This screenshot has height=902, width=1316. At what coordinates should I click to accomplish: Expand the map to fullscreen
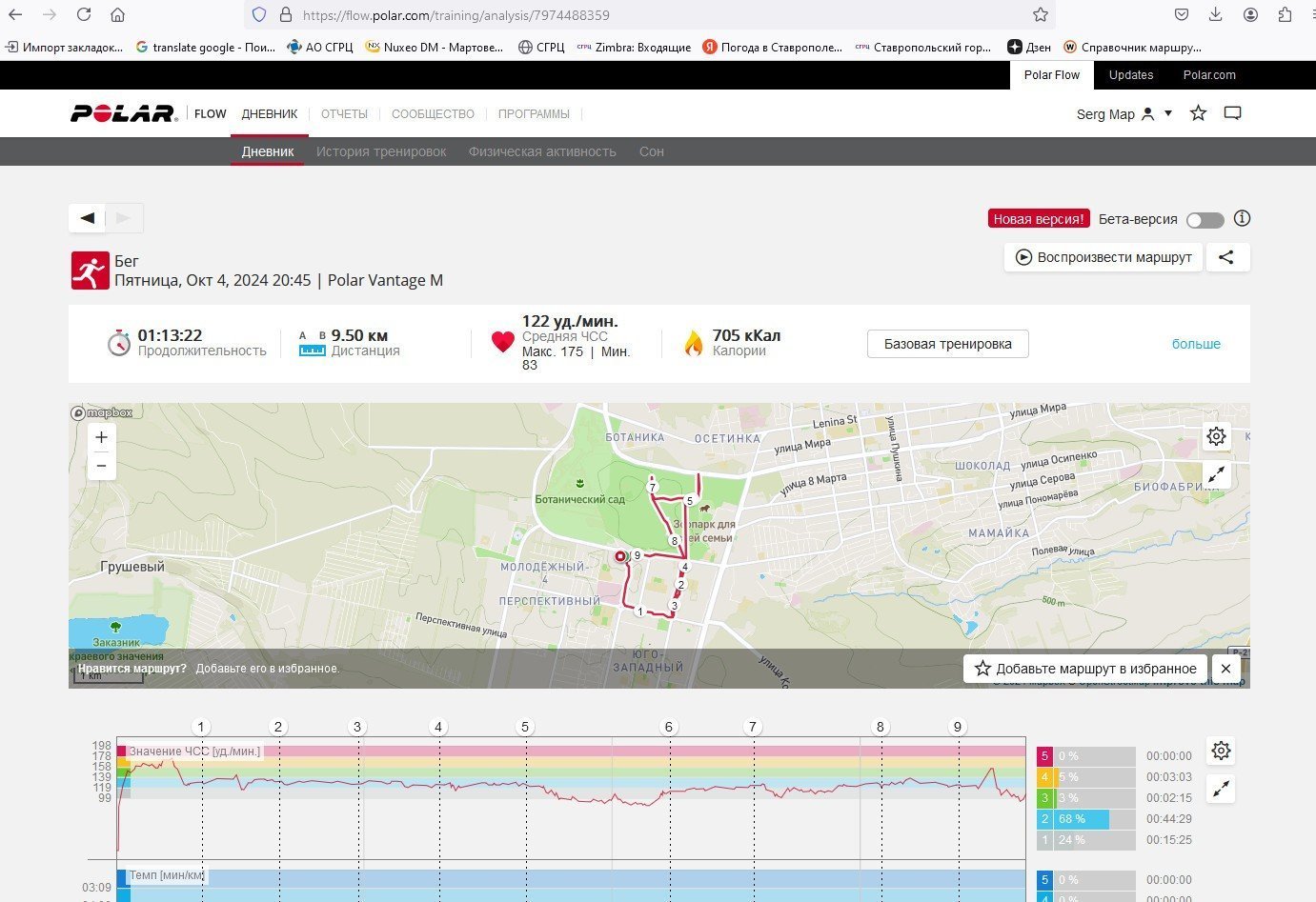click(1216, 474)
